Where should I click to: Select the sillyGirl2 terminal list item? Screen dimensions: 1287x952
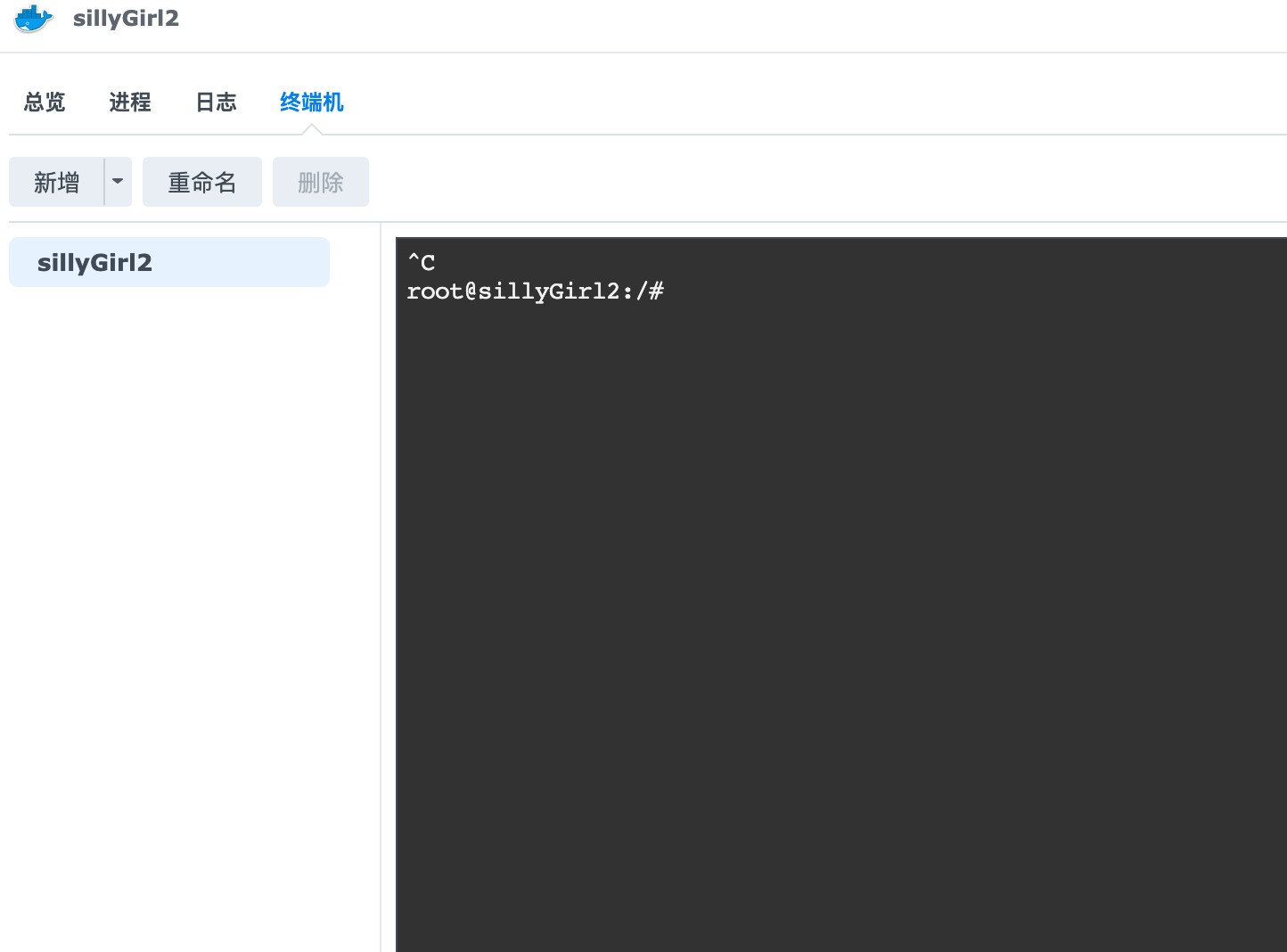169,262
